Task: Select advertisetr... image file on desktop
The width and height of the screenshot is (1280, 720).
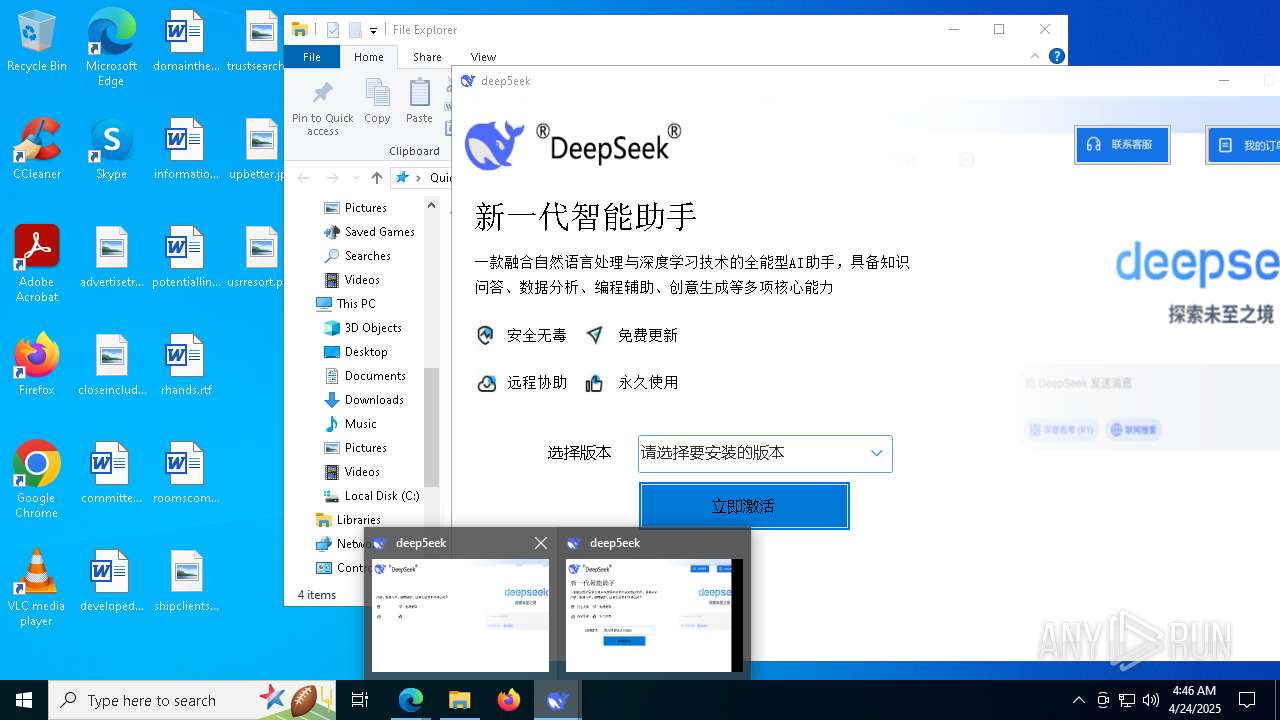Action: click(112, 257)
